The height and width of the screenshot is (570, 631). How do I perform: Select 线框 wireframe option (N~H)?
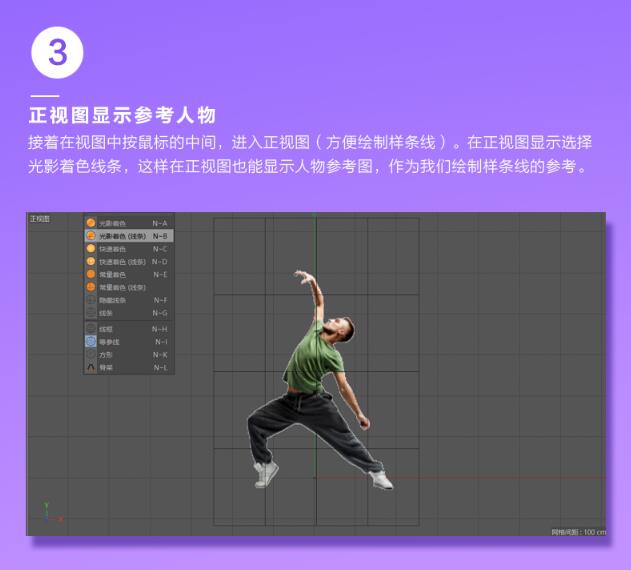pyautogui.click(x=129, y=329)
